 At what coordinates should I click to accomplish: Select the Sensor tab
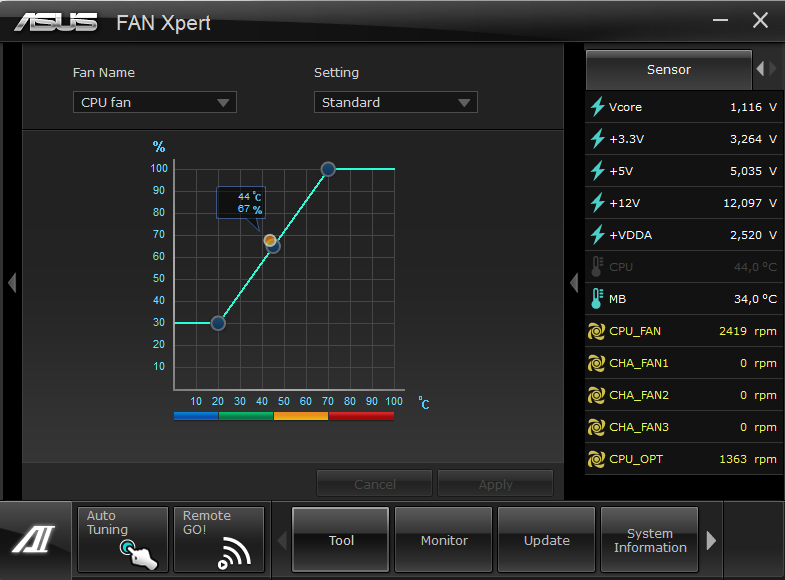point(669,70)
